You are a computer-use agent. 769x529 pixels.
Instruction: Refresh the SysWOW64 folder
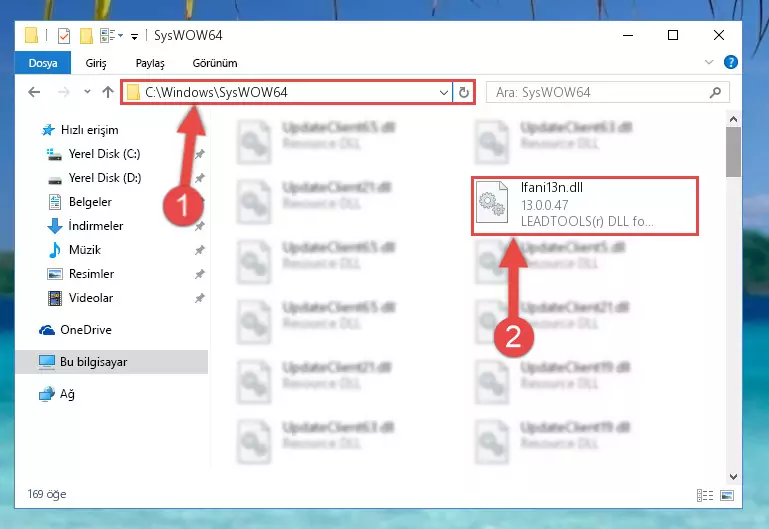(x=463, y=92)
